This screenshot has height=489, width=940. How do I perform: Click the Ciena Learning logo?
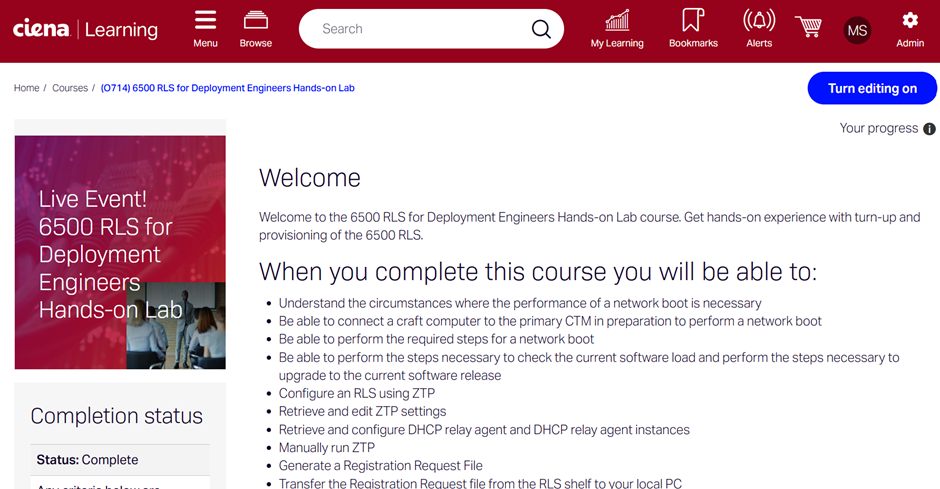point(85,29)
